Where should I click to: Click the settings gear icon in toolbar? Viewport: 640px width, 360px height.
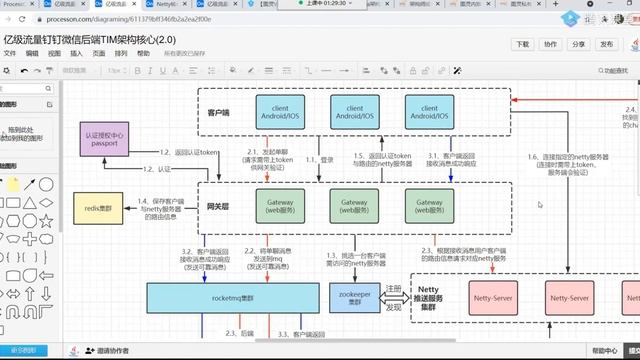pos(7,71)
